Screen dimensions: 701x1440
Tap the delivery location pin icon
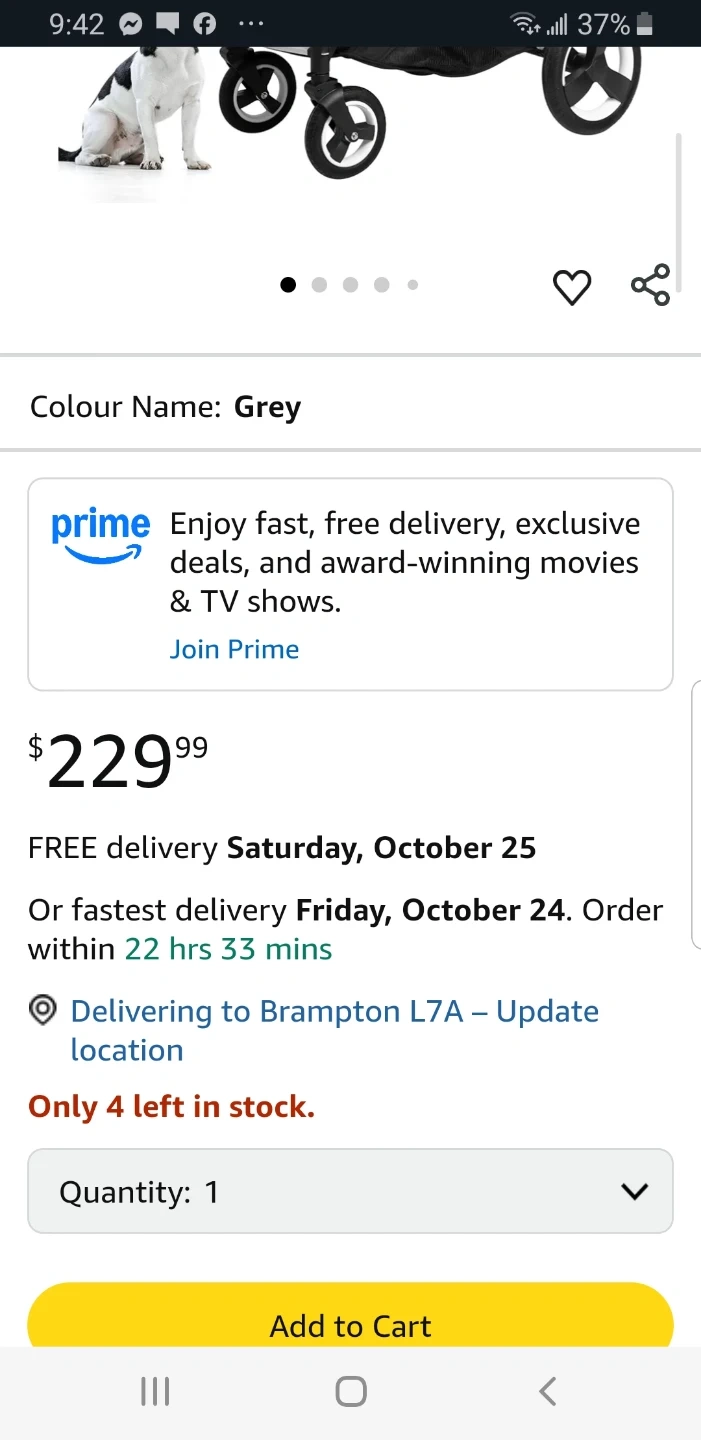pyautogui.click(x=43, y=1011)
